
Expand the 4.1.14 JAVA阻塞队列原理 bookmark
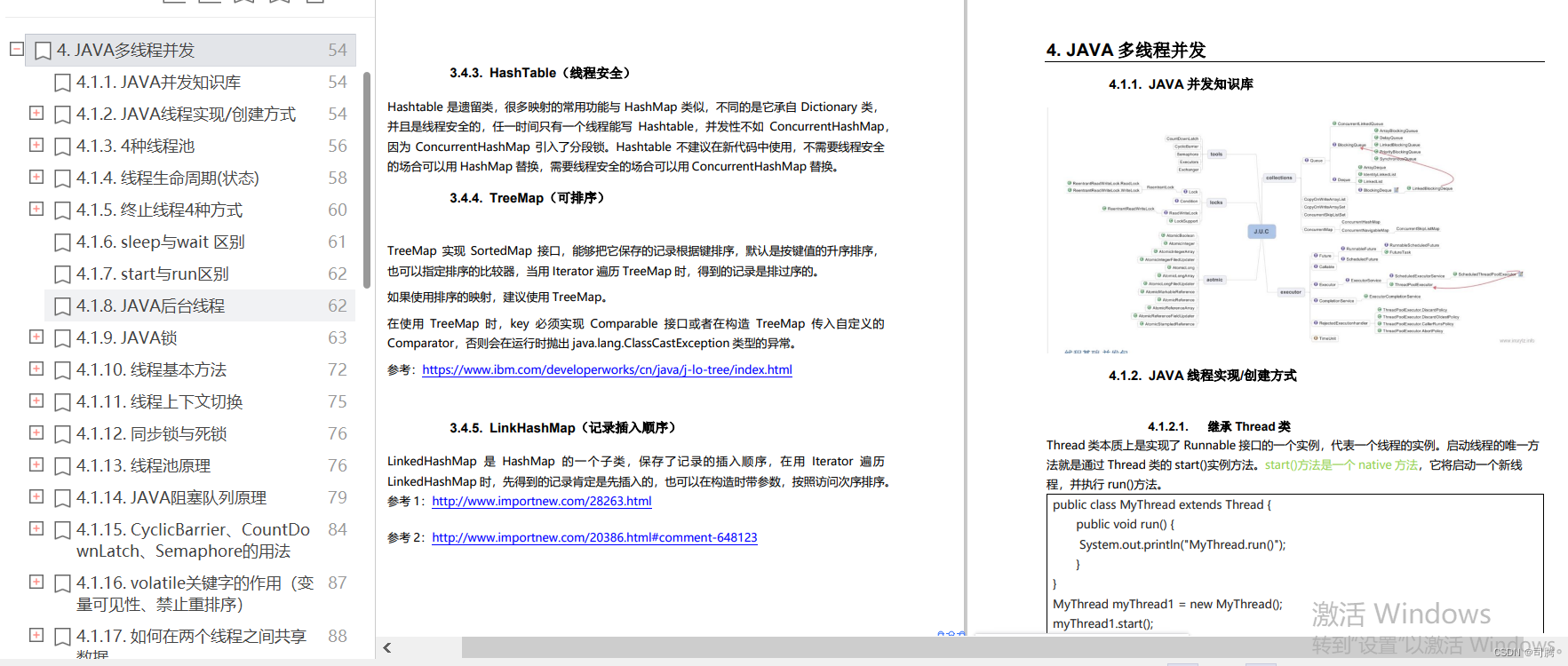(x=36, y=496)
